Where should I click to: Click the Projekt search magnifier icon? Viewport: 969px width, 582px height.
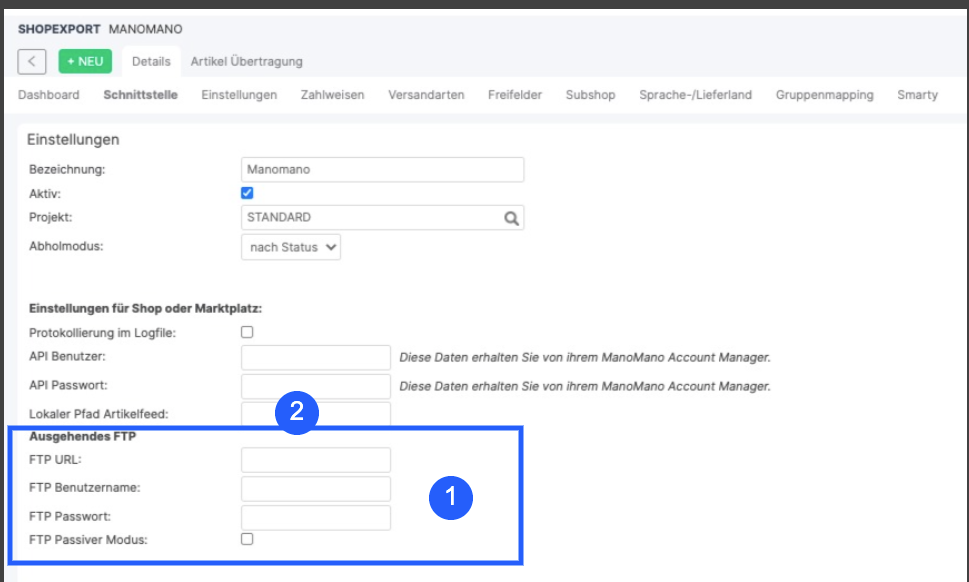(x=511, y=218)
